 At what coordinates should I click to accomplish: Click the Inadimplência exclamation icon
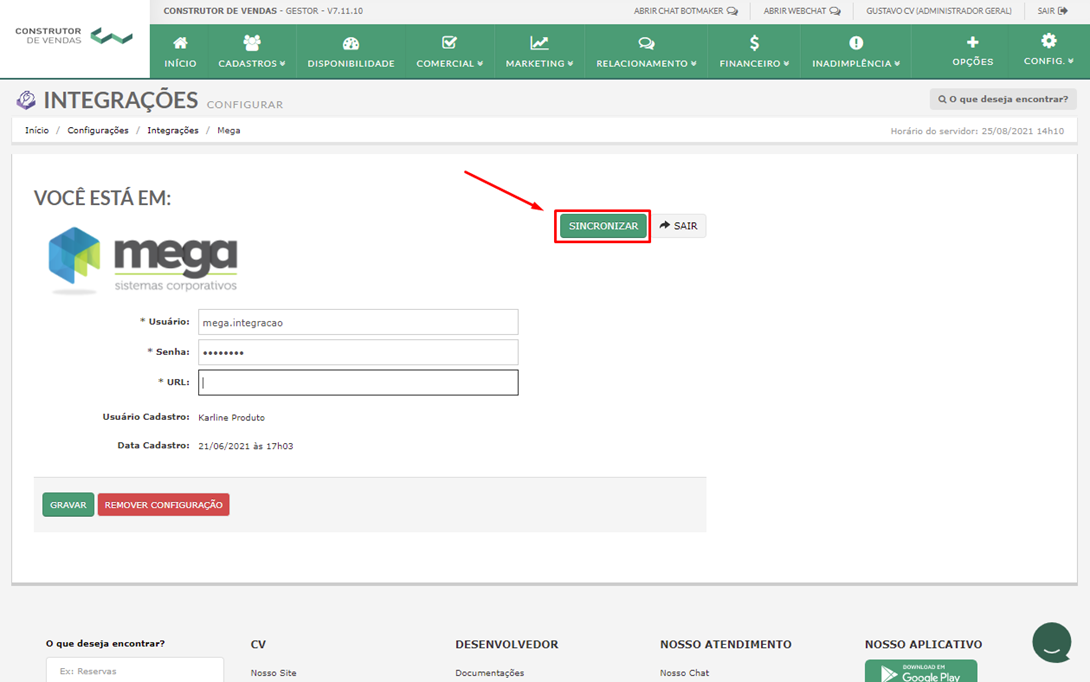coord(856,43)
